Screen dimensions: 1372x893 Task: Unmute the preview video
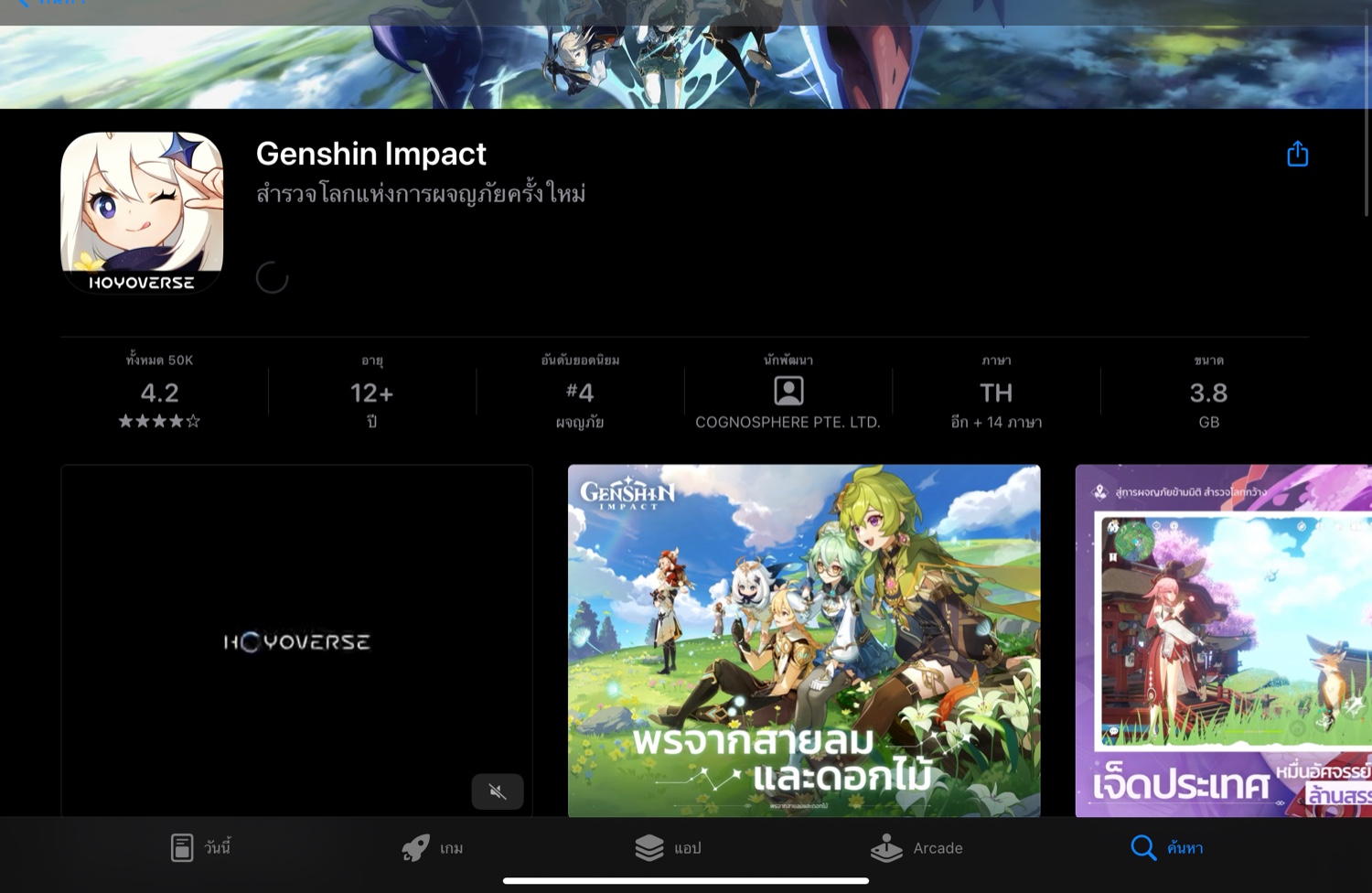[498, 791]
